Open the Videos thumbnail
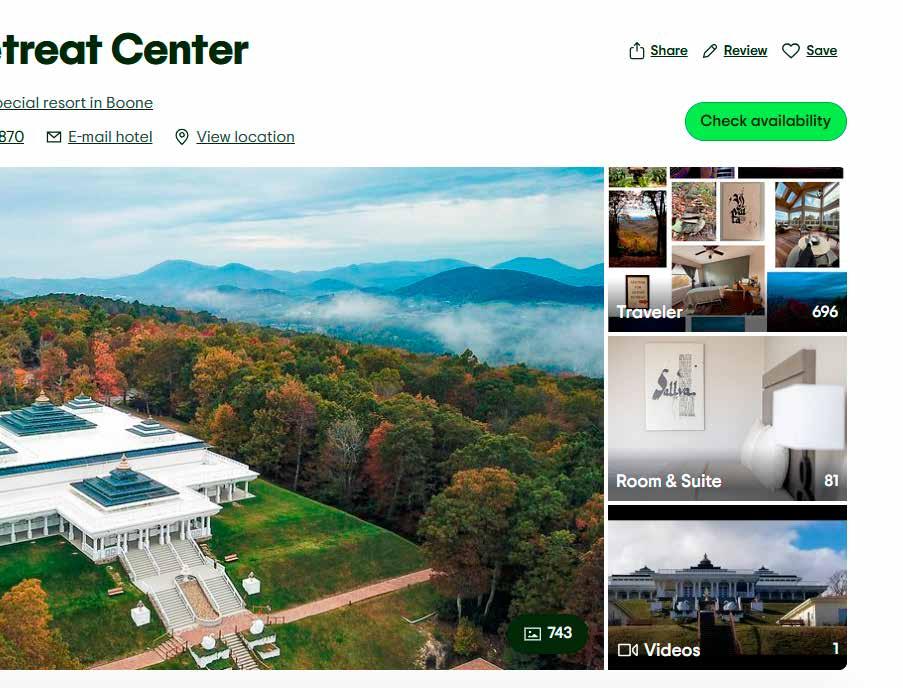The width and height of the screenshot is (903, 688). 727,587
